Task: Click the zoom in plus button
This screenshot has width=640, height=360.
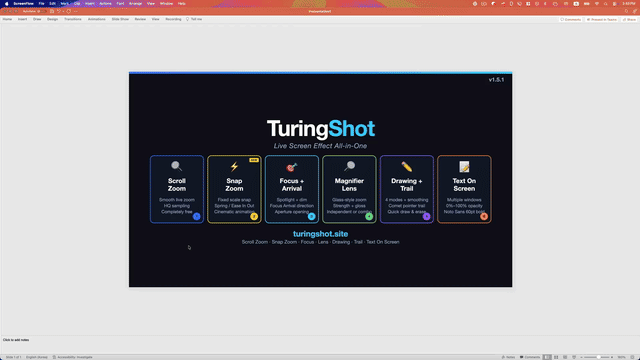Action: coord(612,357)
